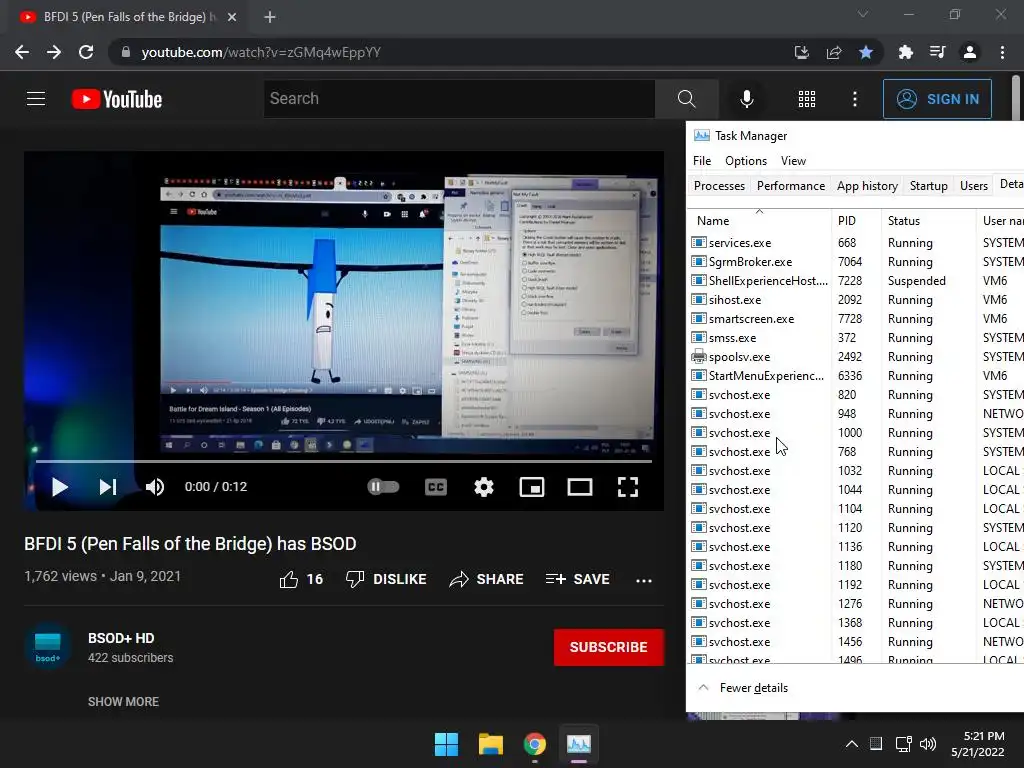
Task: Switch to the Processes tab
Action: [x=719, y=186]
